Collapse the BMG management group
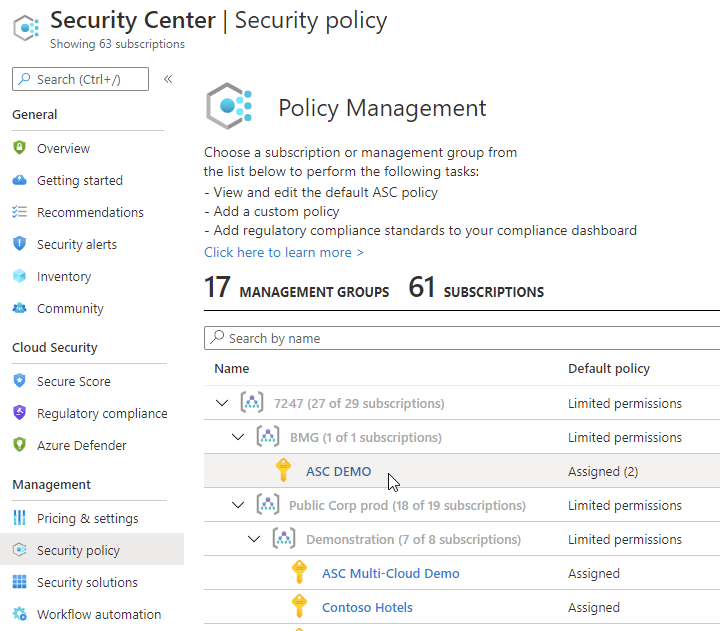 point(238,437)
